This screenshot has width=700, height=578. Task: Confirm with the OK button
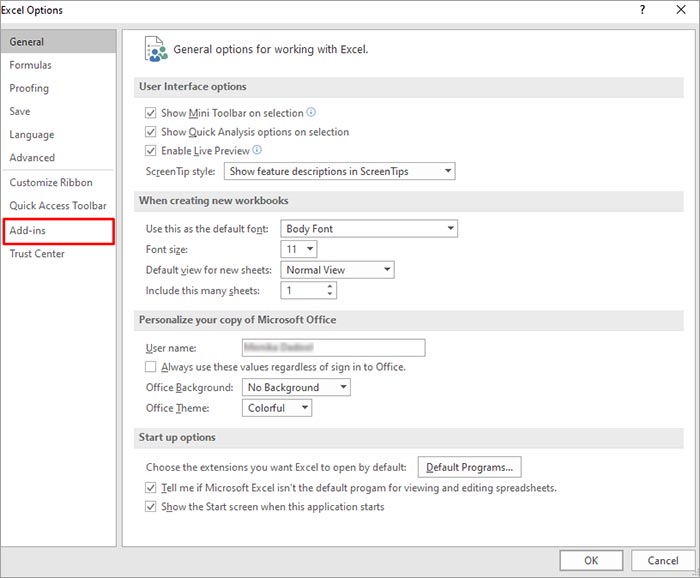tap(591, 560)
